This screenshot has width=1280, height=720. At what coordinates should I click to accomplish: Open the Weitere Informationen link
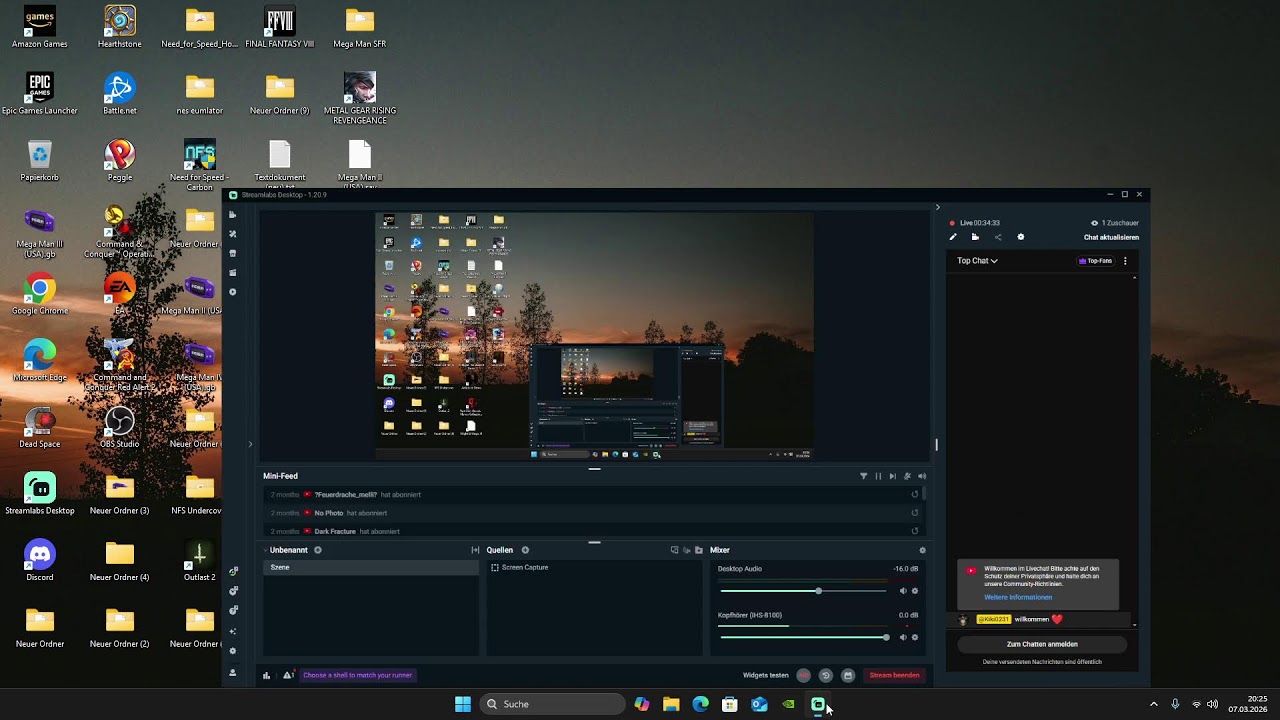point(1018,597)
